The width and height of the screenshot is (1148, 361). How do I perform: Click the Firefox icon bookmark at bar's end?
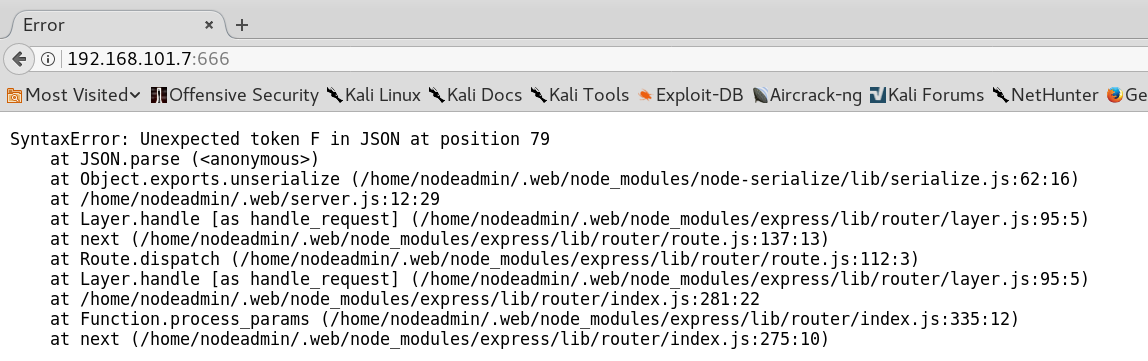(x=1114, y=95)
